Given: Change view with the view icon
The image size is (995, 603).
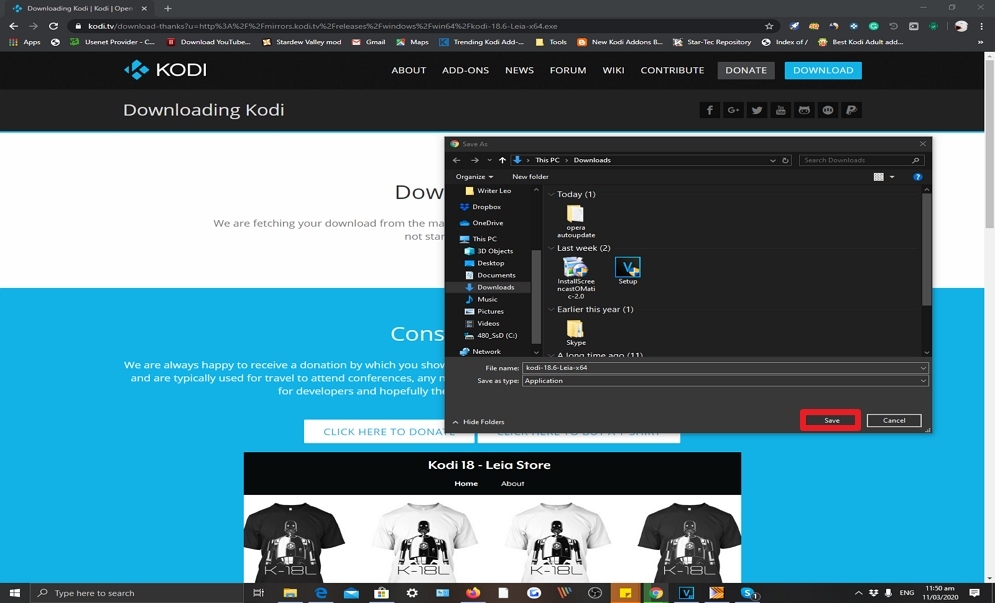Looking at the screenshot, I should [878, 177].
